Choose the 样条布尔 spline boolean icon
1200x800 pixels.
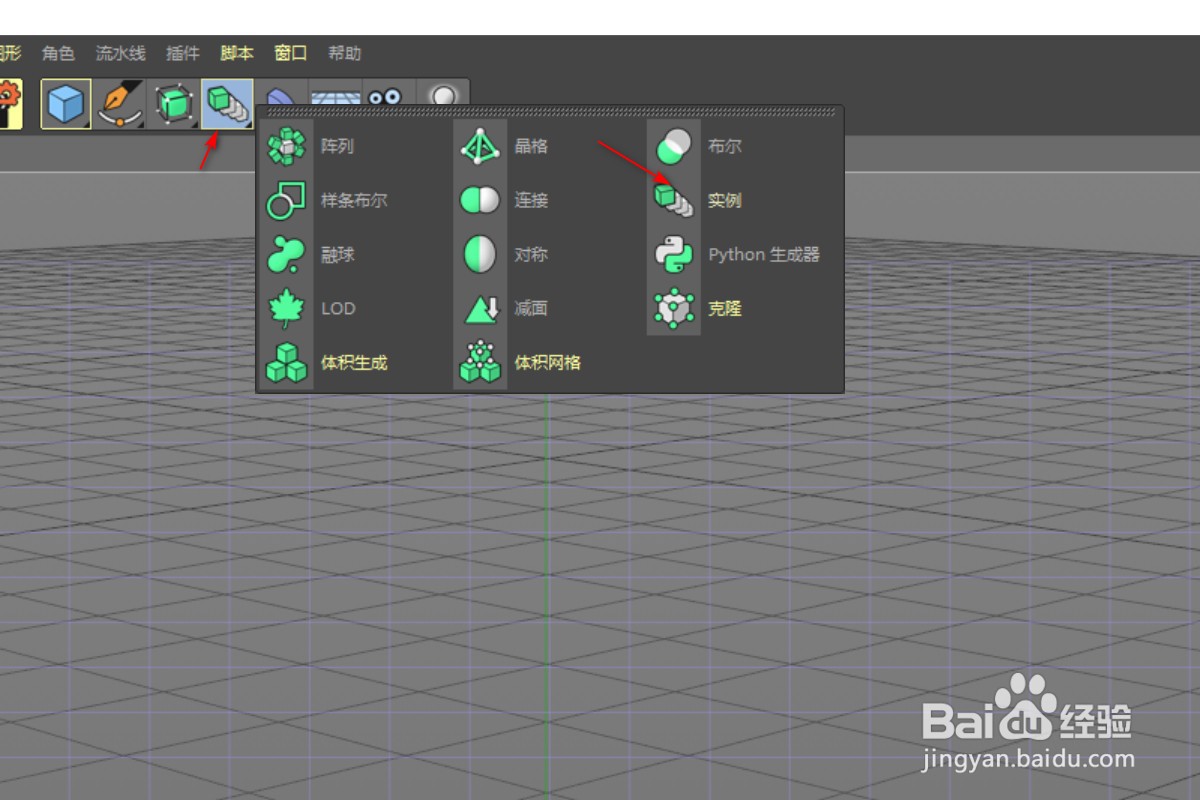click(287, 201)
